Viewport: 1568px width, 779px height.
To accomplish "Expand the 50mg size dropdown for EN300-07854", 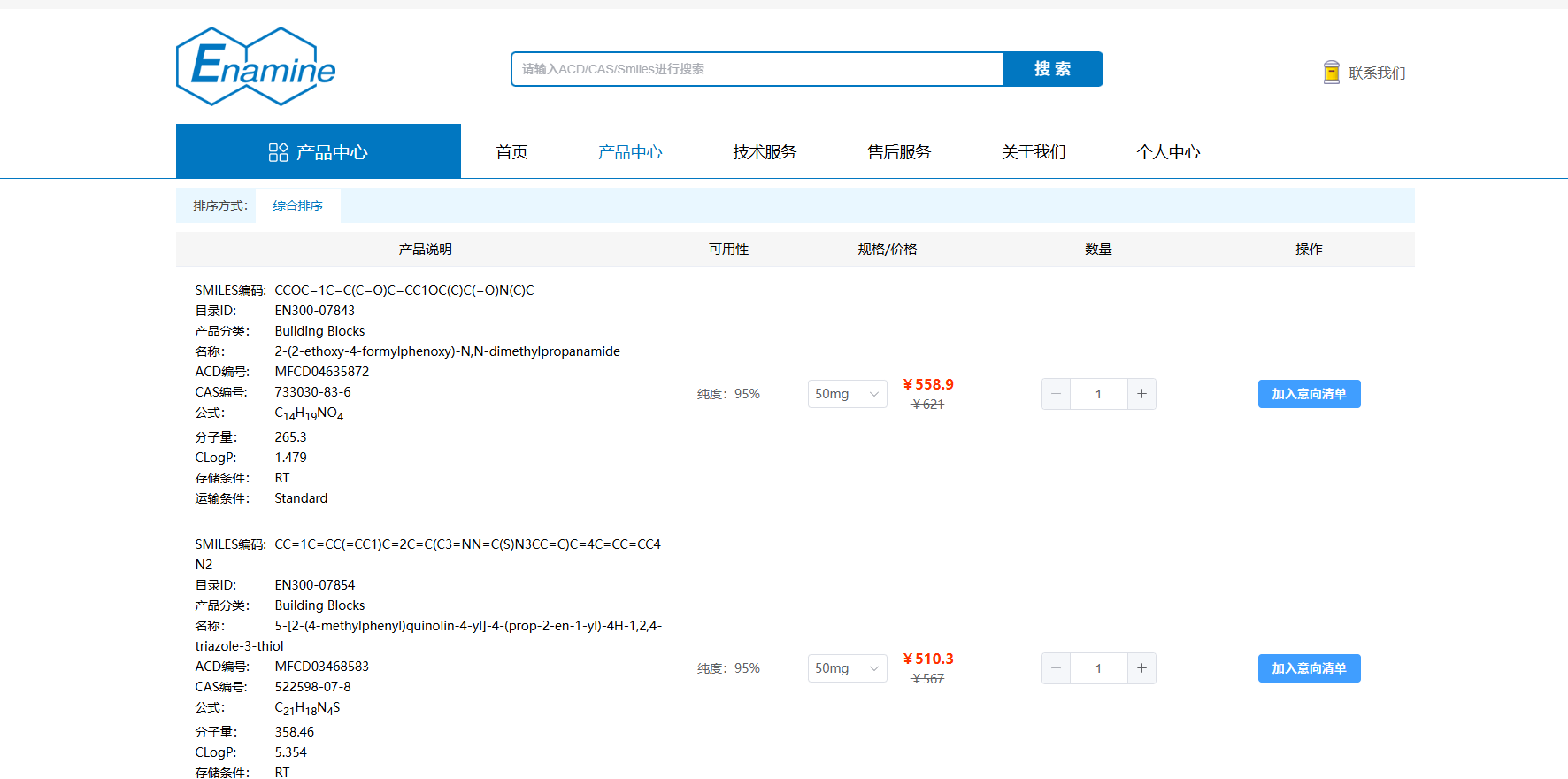I will pos(847,668).
